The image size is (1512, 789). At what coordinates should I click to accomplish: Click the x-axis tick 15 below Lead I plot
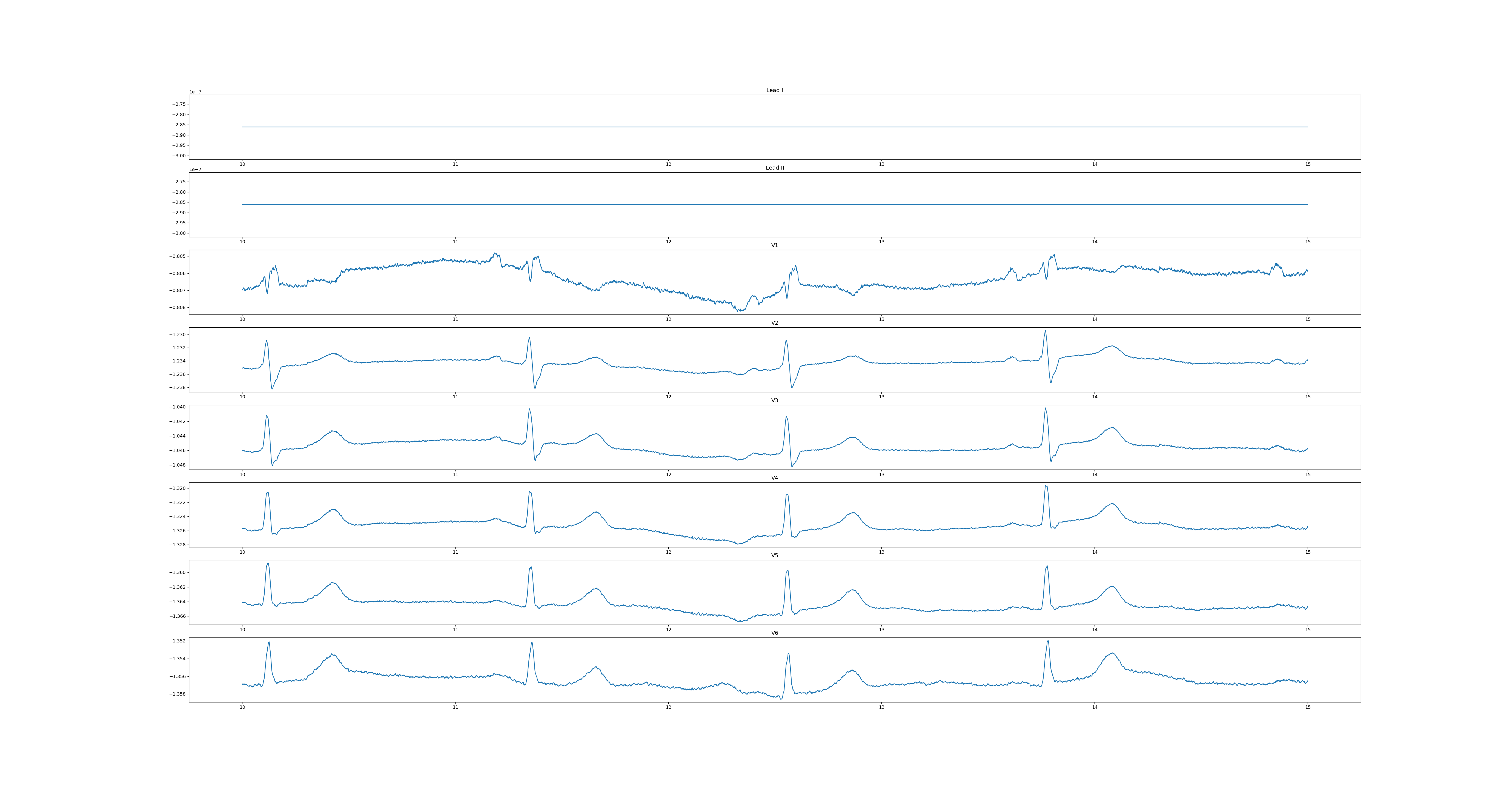point(1308,164)
